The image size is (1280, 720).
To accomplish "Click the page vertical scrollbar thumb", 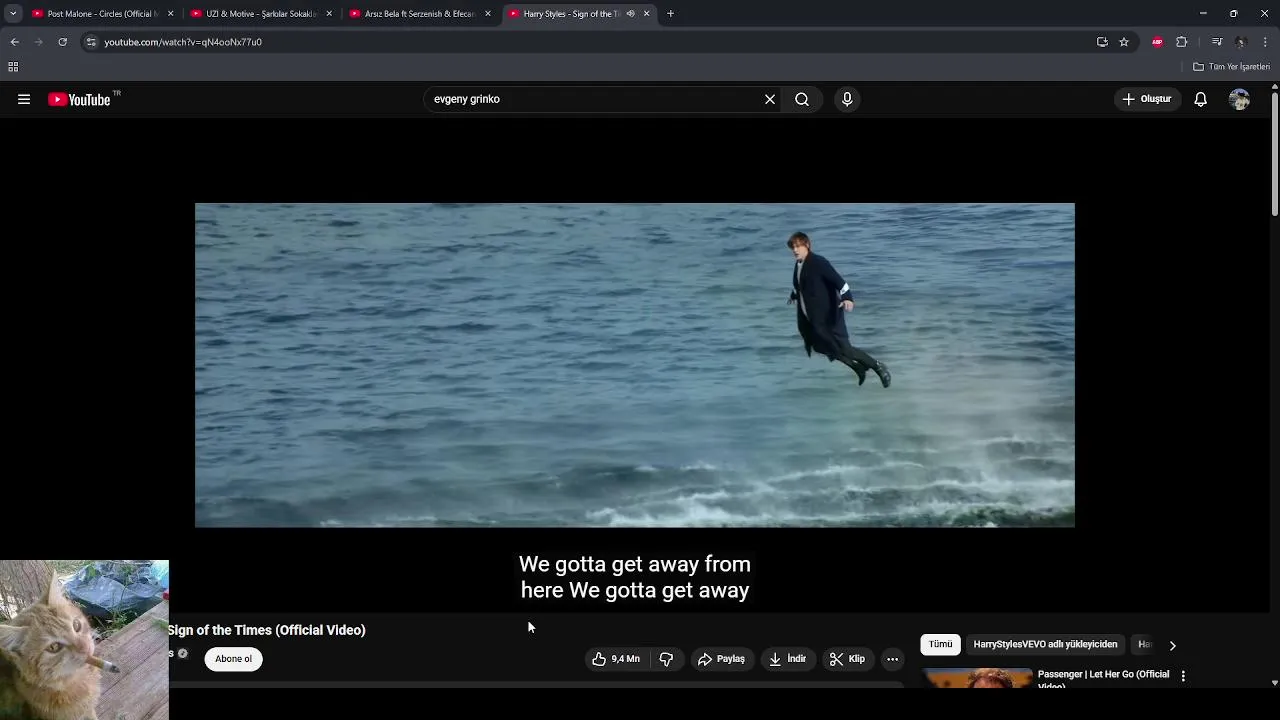I will (x=1274, y=152).
